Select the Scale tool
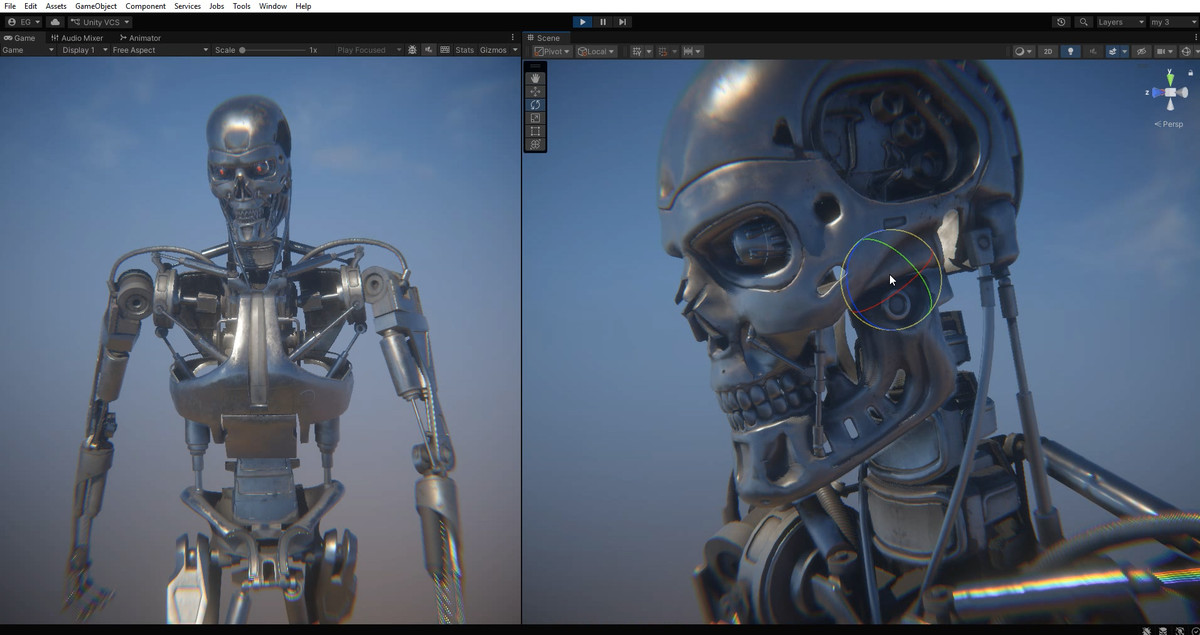The image size is (1200, 635). click(535, 118)
